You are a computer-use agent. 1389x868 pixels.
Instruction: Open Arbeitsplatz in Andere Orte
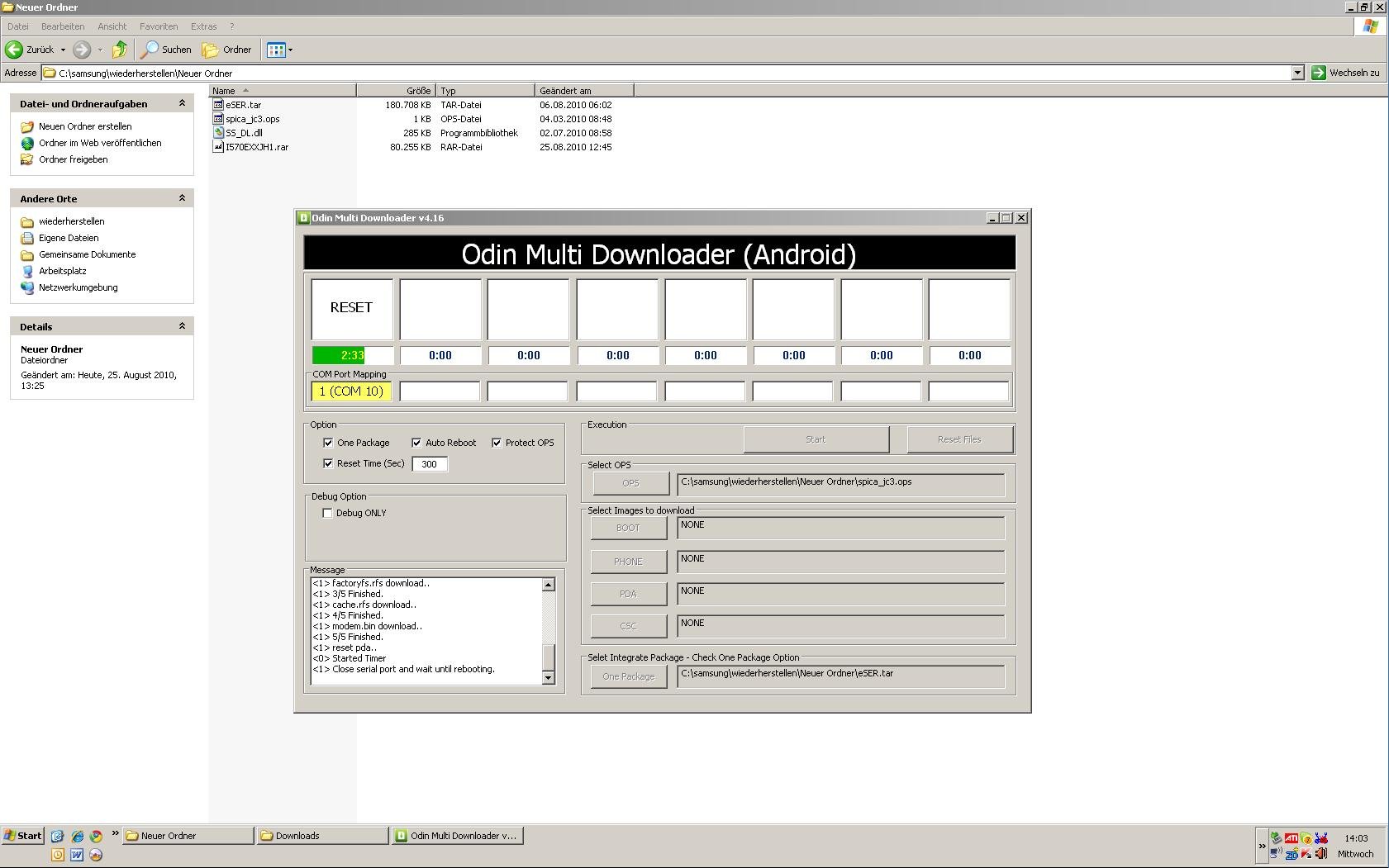point(54,271)
